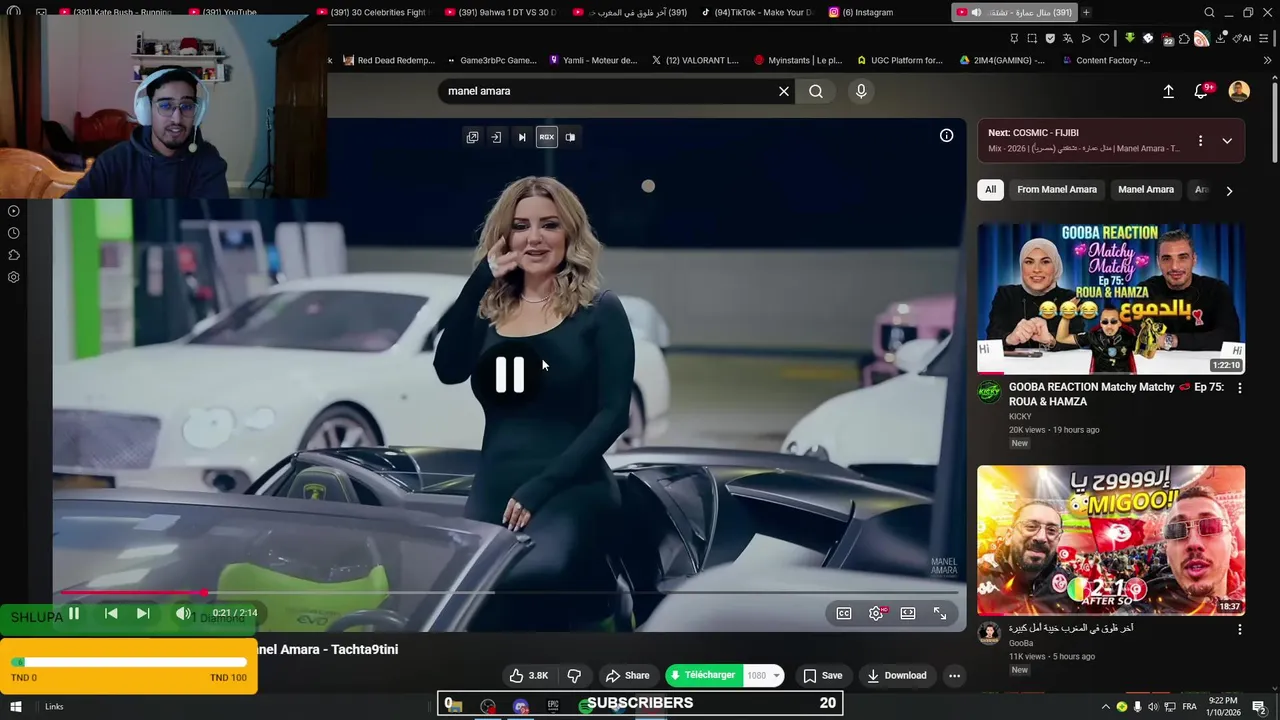Click the green Télécharger button
Image resolution: width=1280 pixels, height=720 pixels.
click(x=704, y=675)
